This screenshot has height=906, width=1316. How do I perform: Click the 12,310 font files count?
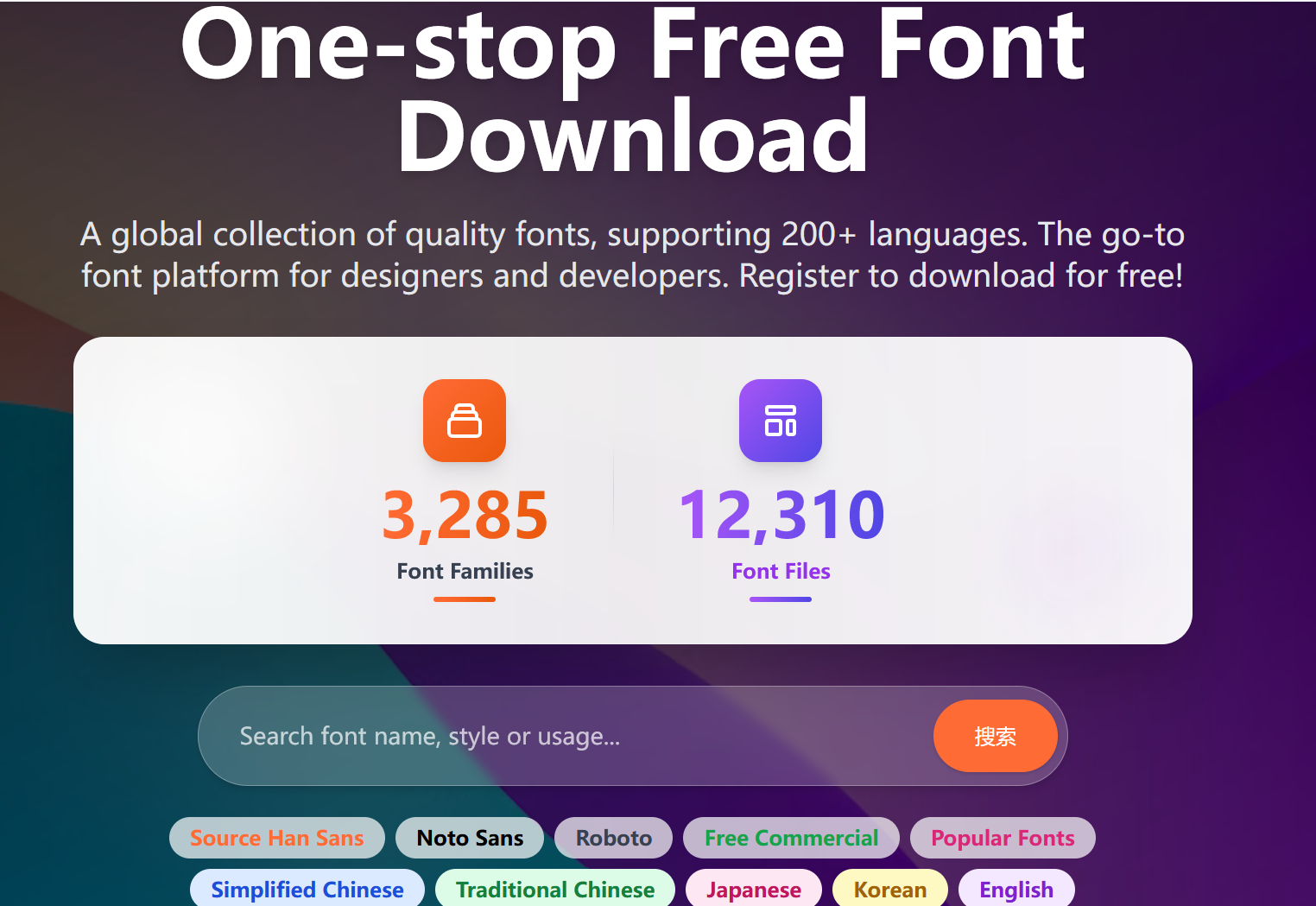click(x=781, y=516)
